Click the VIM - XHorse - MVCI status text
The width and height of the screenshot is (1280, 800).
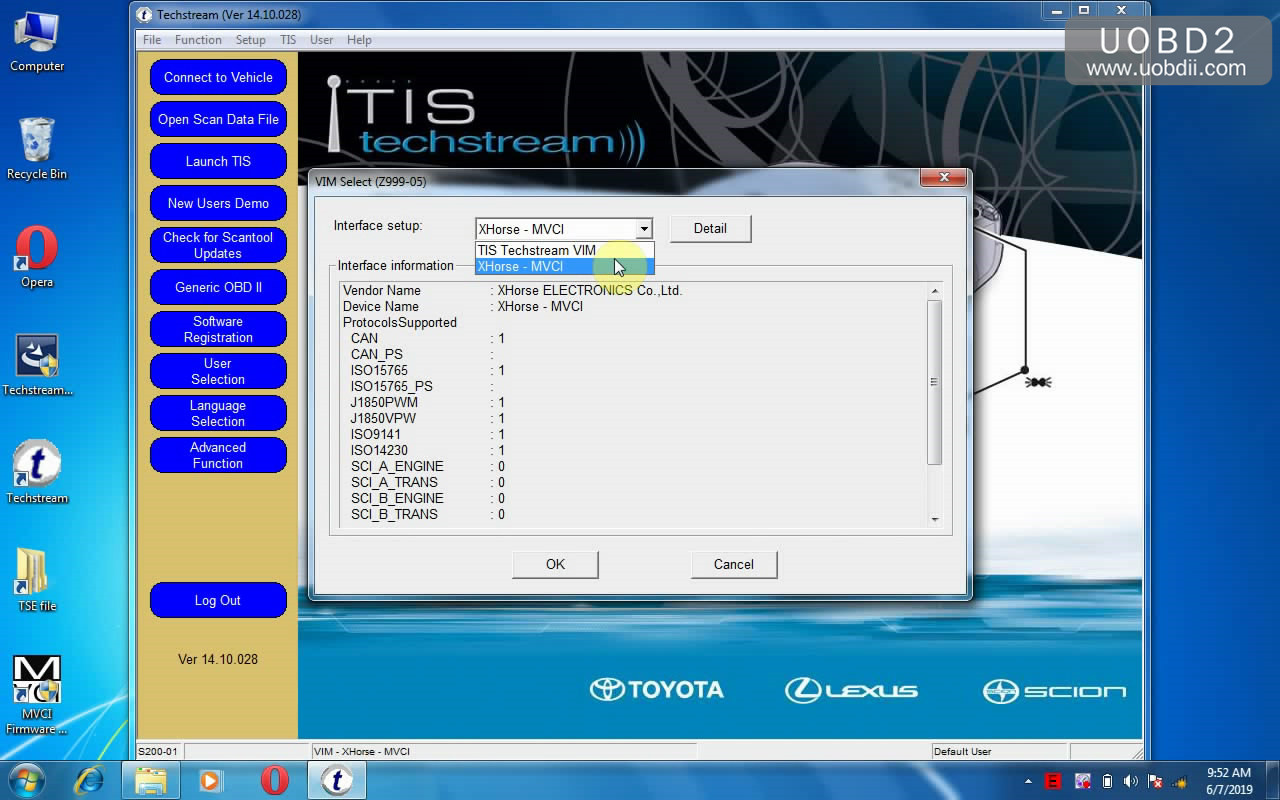coord(362,751)
